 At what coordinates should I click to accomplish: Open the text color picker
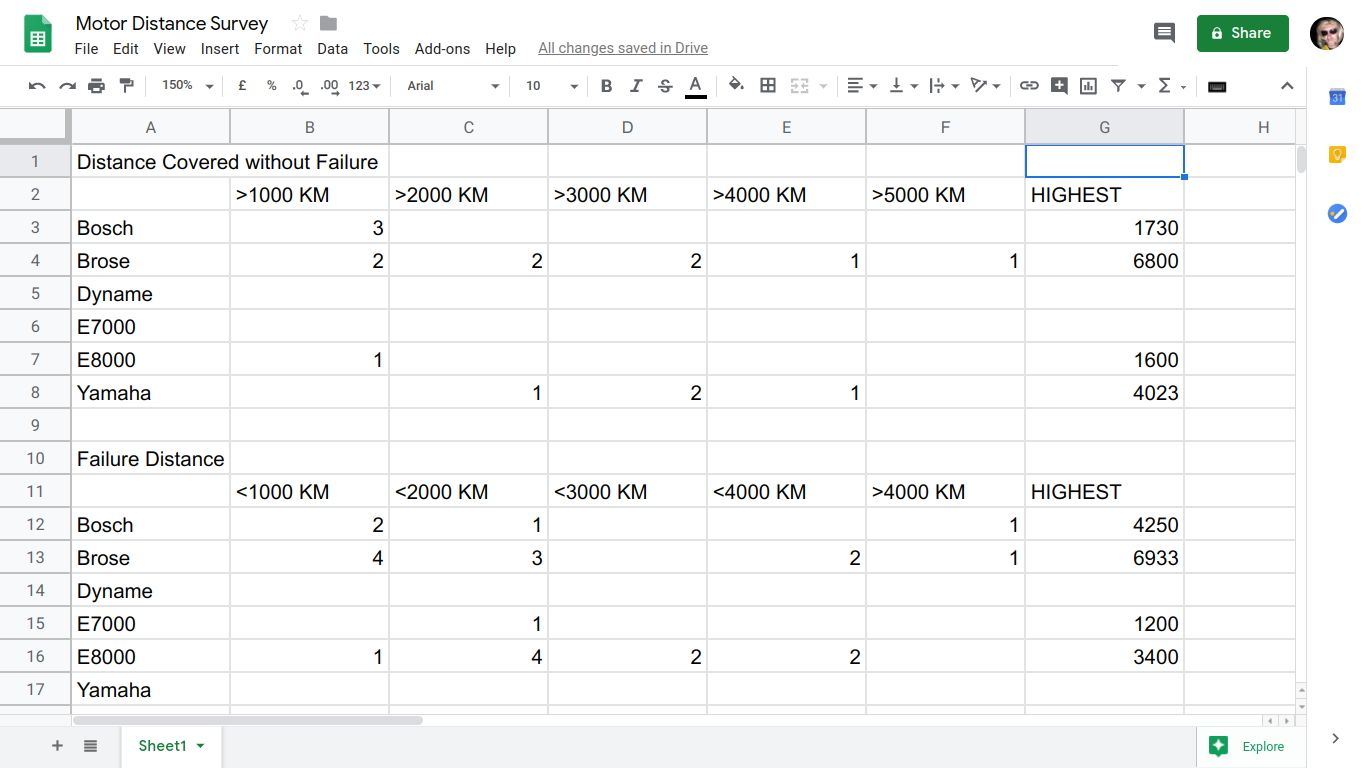(x=696, y=86)
